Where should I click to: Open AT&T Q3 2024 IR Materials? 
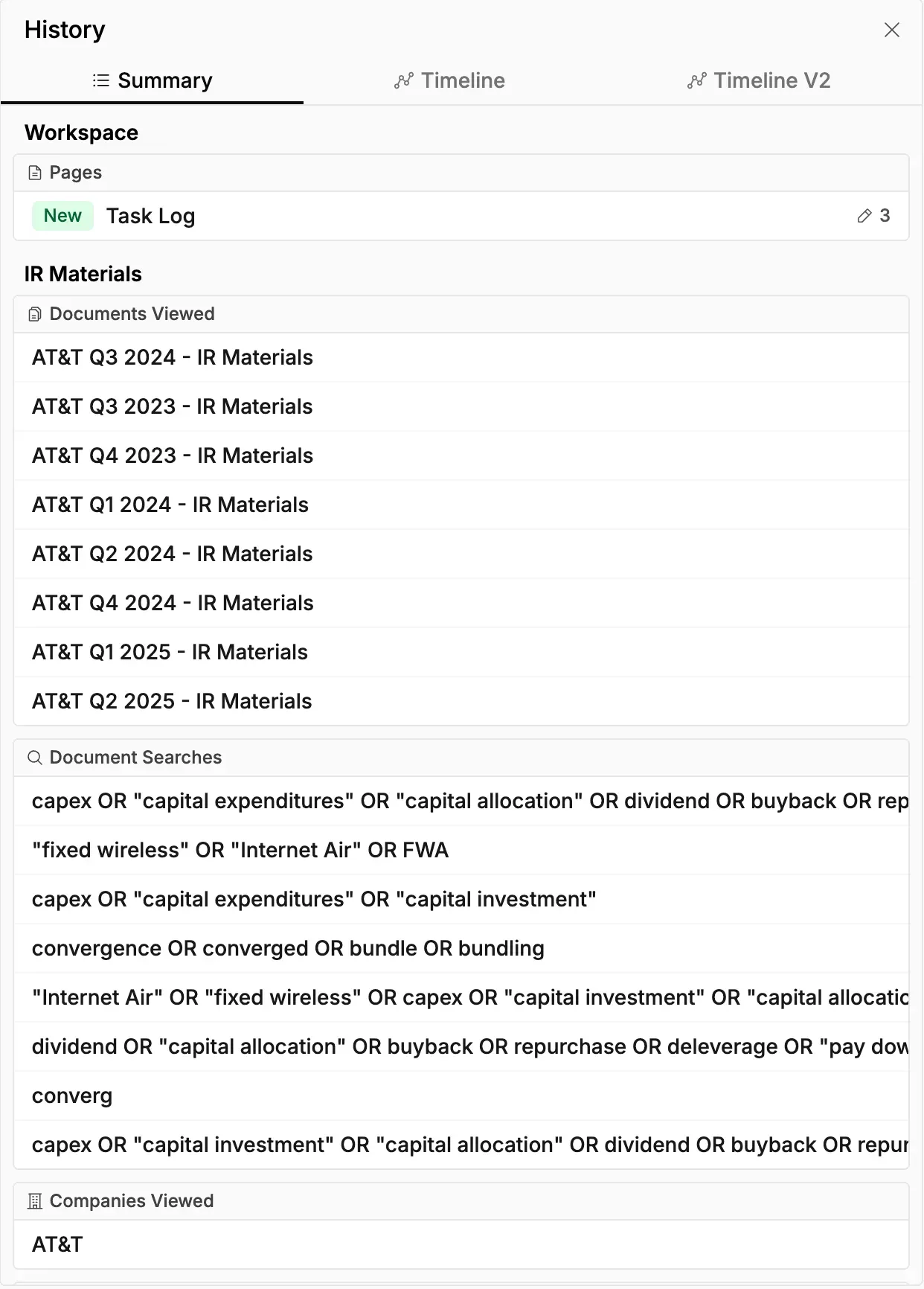(173, 357)
